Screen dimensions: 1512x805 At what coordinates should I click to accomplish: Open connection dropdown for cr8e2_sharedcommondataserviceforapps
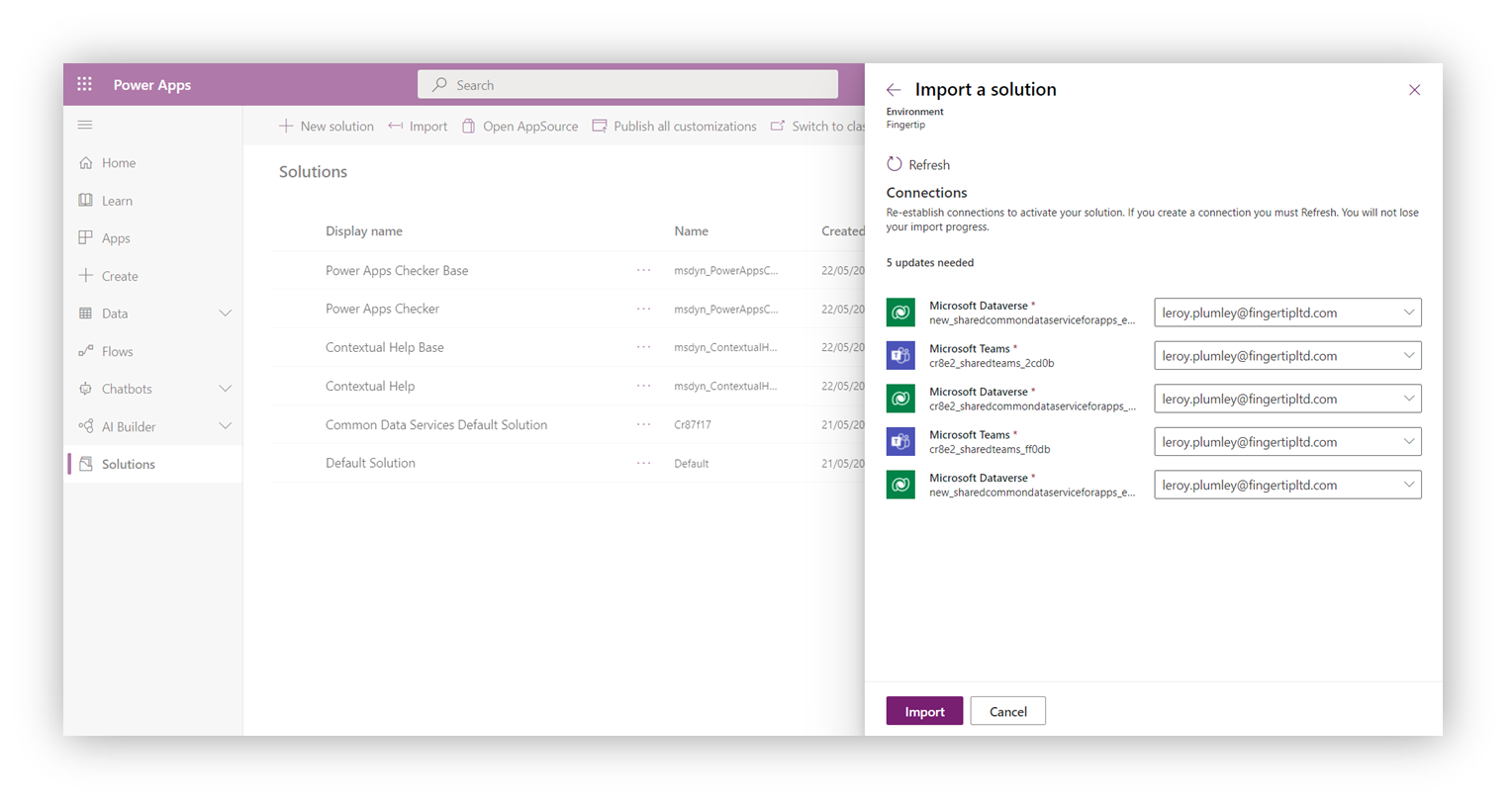coord(1287,399)
